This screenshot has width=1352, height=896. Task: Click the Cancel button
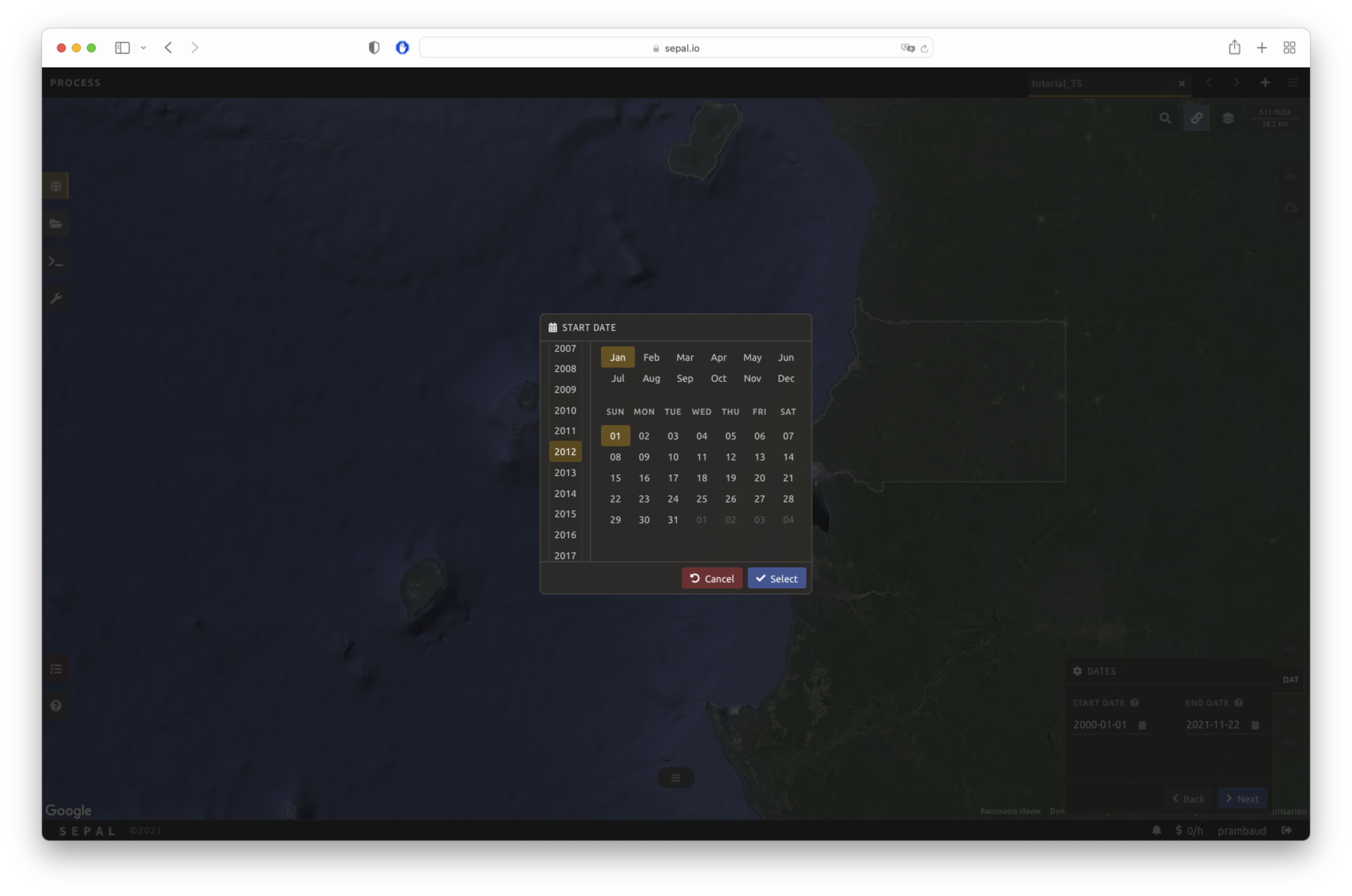click(x=712, y=578)
